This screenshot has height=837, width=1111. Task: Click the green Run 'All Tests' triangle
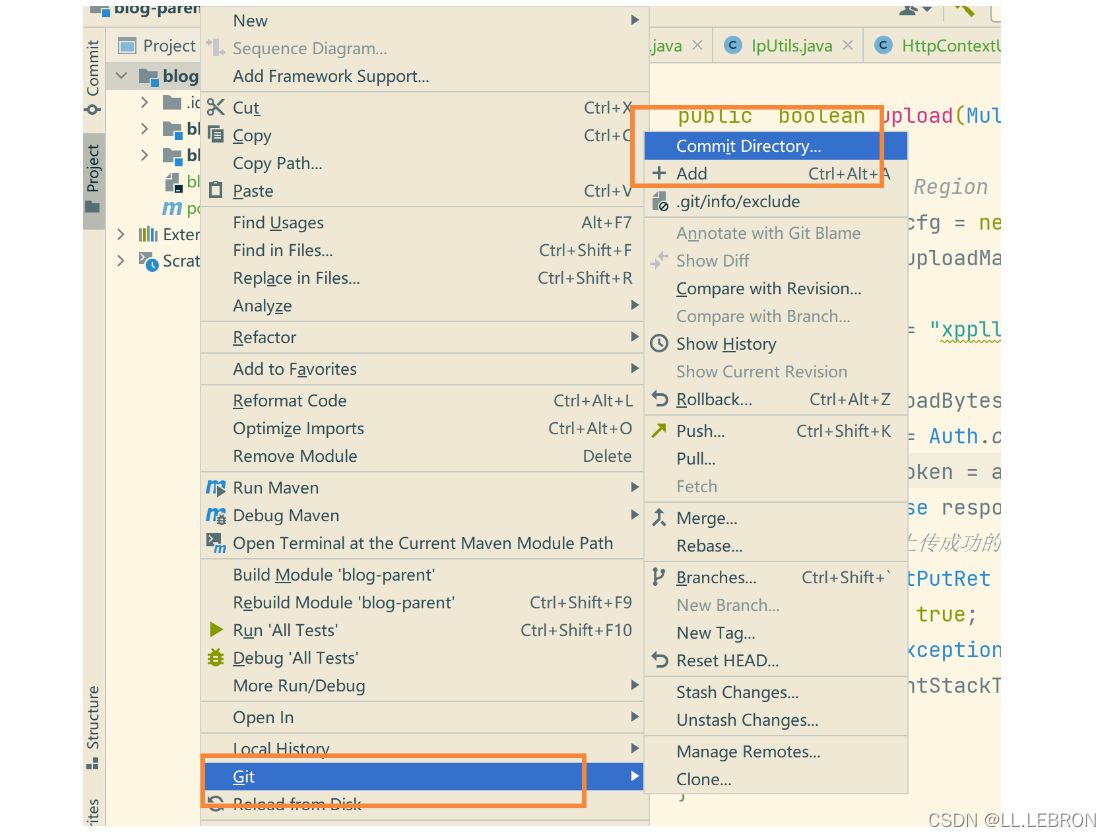tap(216, 630)
